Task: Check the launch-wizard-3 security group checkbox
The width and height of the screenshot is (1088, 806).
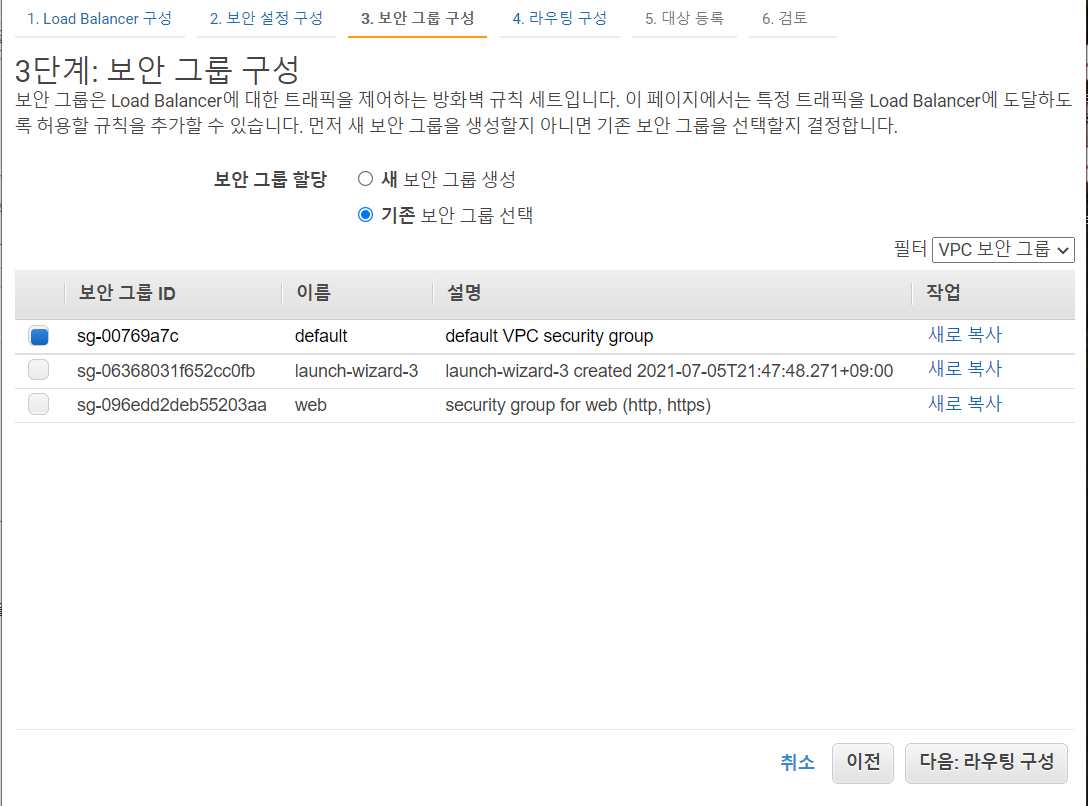Action: (x=39, y=370)
